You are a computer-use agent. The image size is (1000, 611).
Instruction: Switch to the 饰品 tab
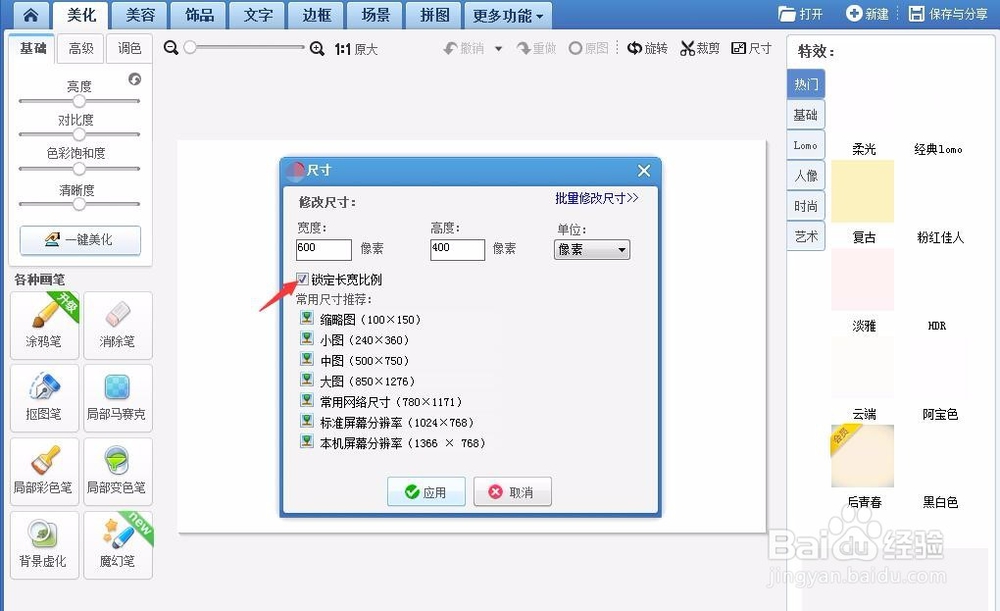tap(199, 15)
